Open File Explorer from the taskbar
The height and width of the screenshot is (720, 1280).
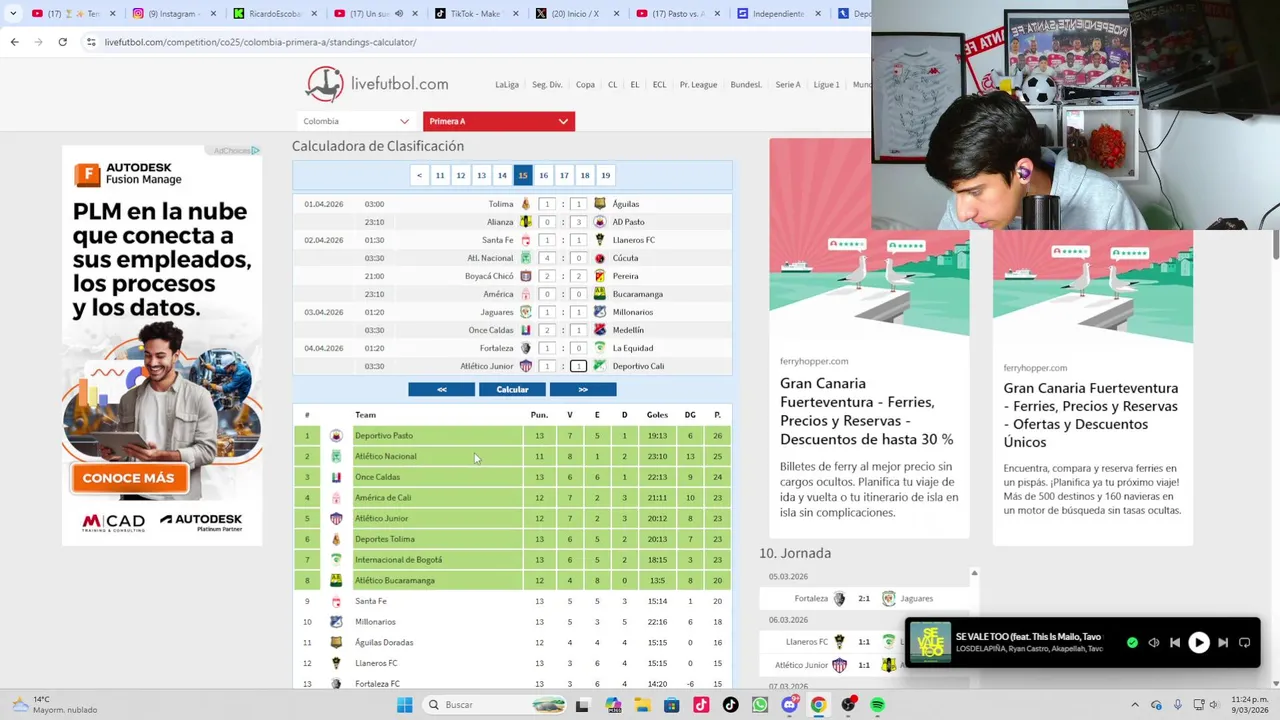click(642, 705)
